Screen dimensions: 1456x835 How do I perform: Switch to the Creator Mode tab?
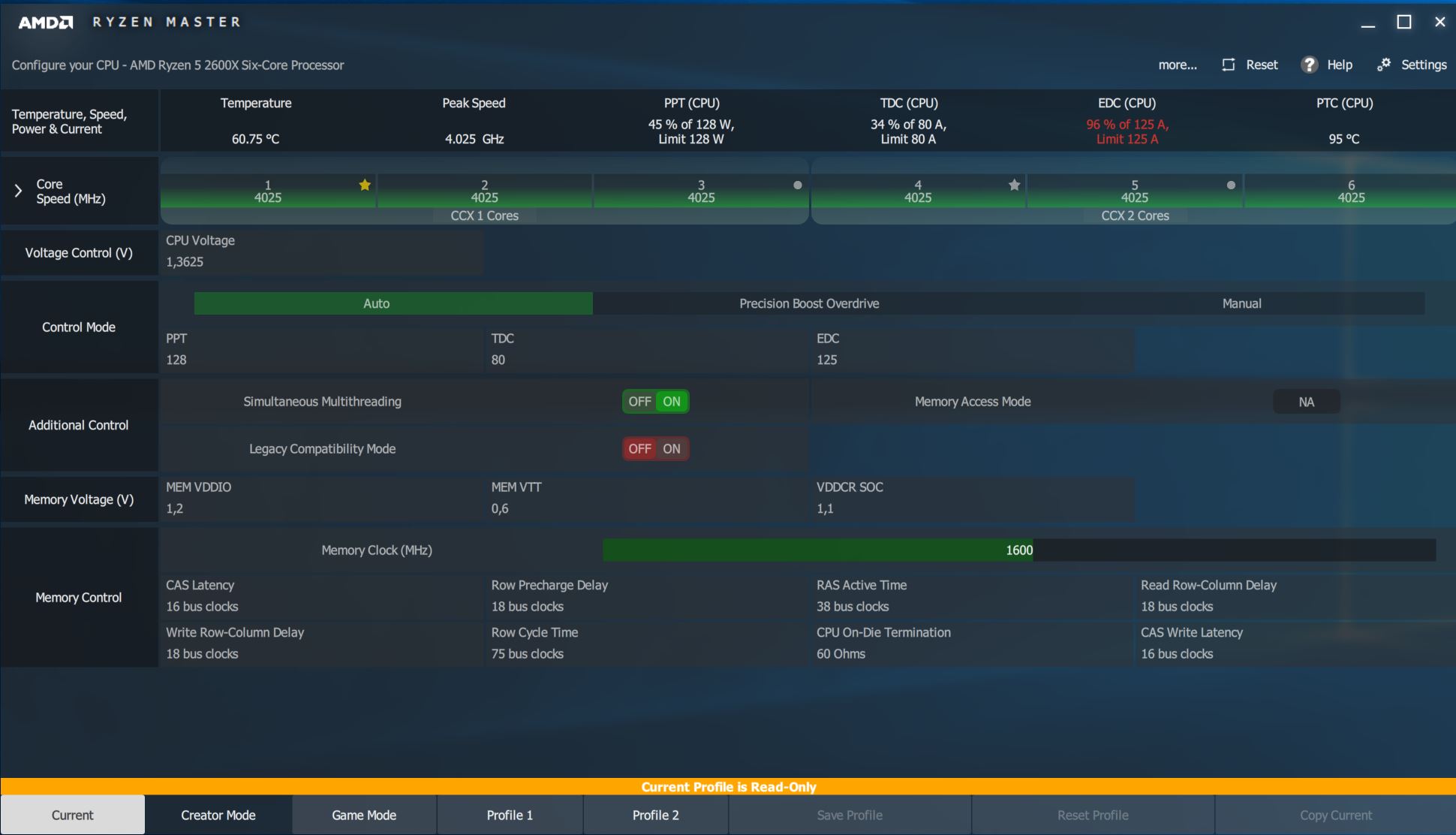pyautogui.click(x=218, y=815)
